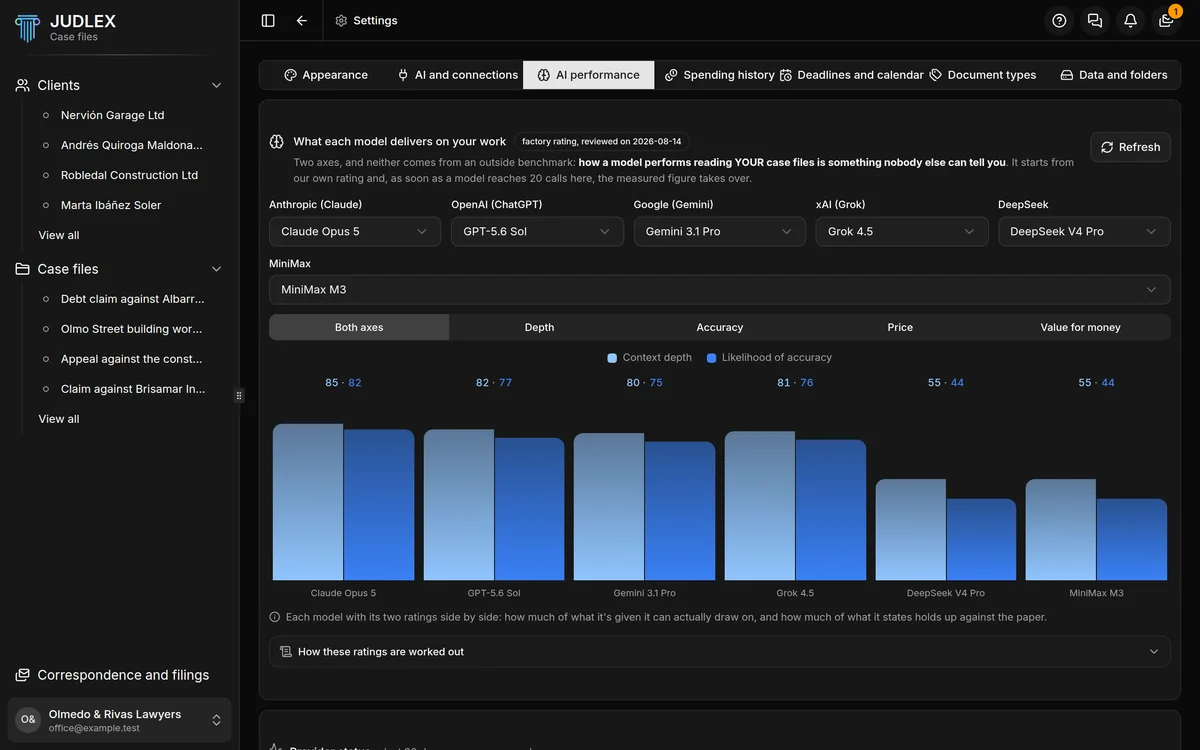Go back using the left arrow icon
The height and width of the screenshot is (750, 1200).
(302, 20)
